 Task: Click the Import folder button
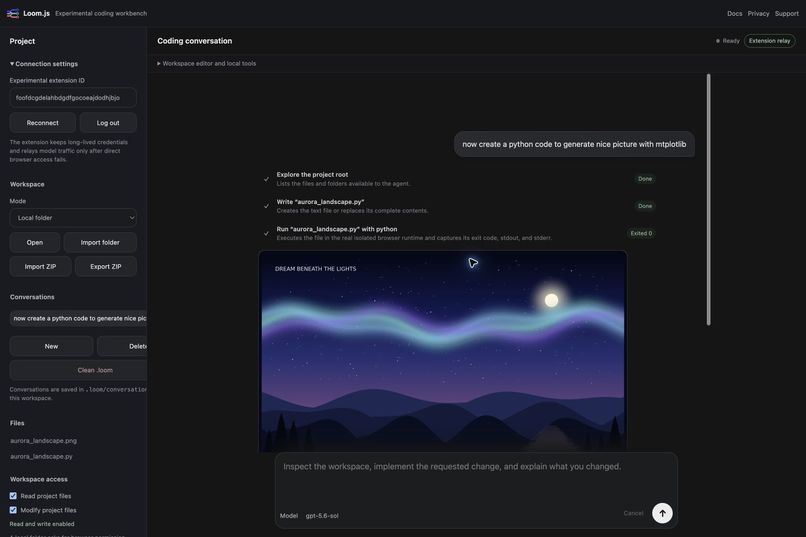coord(100,243)
